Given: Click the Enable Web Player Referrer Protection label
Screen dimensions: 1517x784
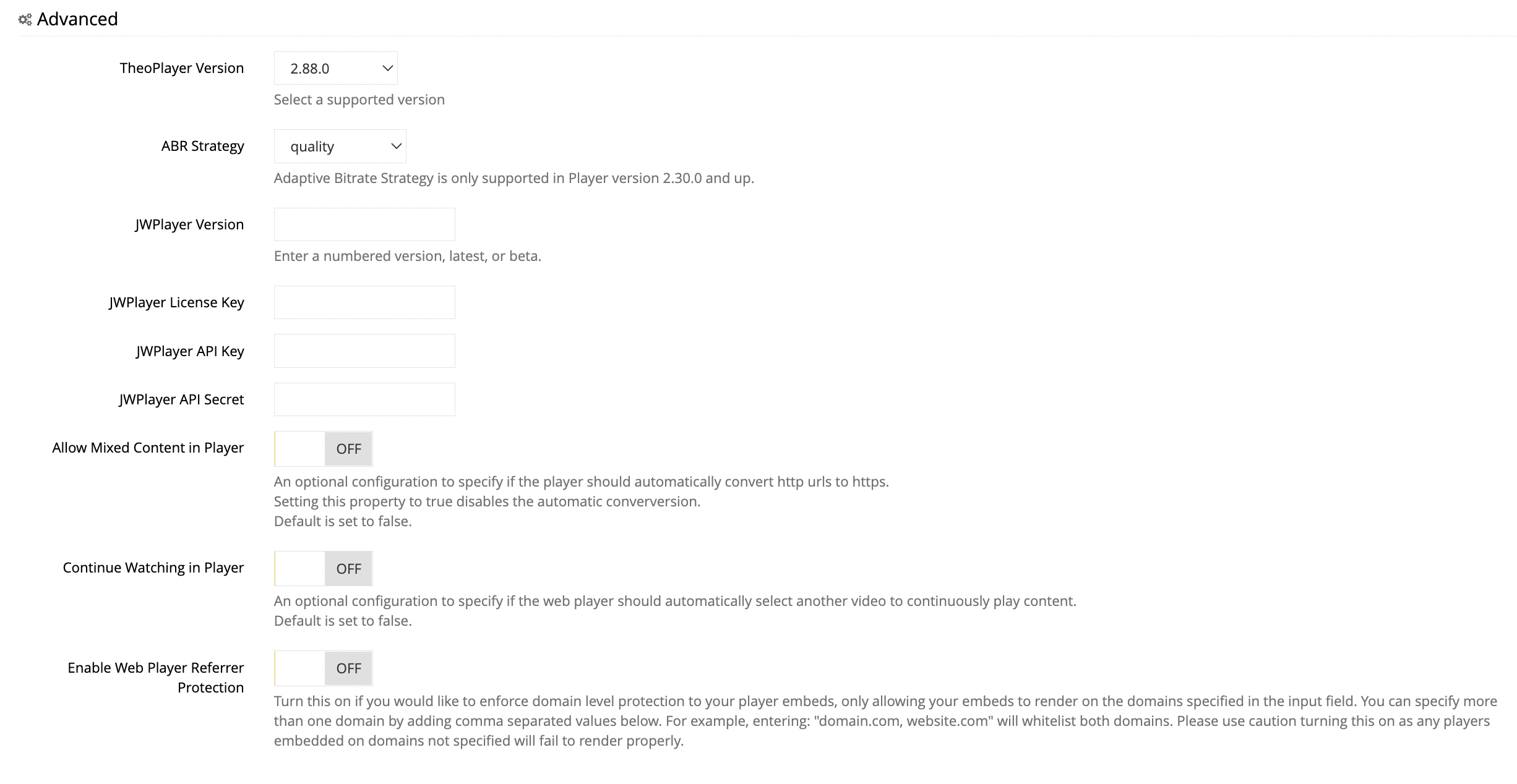Looking at the screenshot, I should 156,678.
